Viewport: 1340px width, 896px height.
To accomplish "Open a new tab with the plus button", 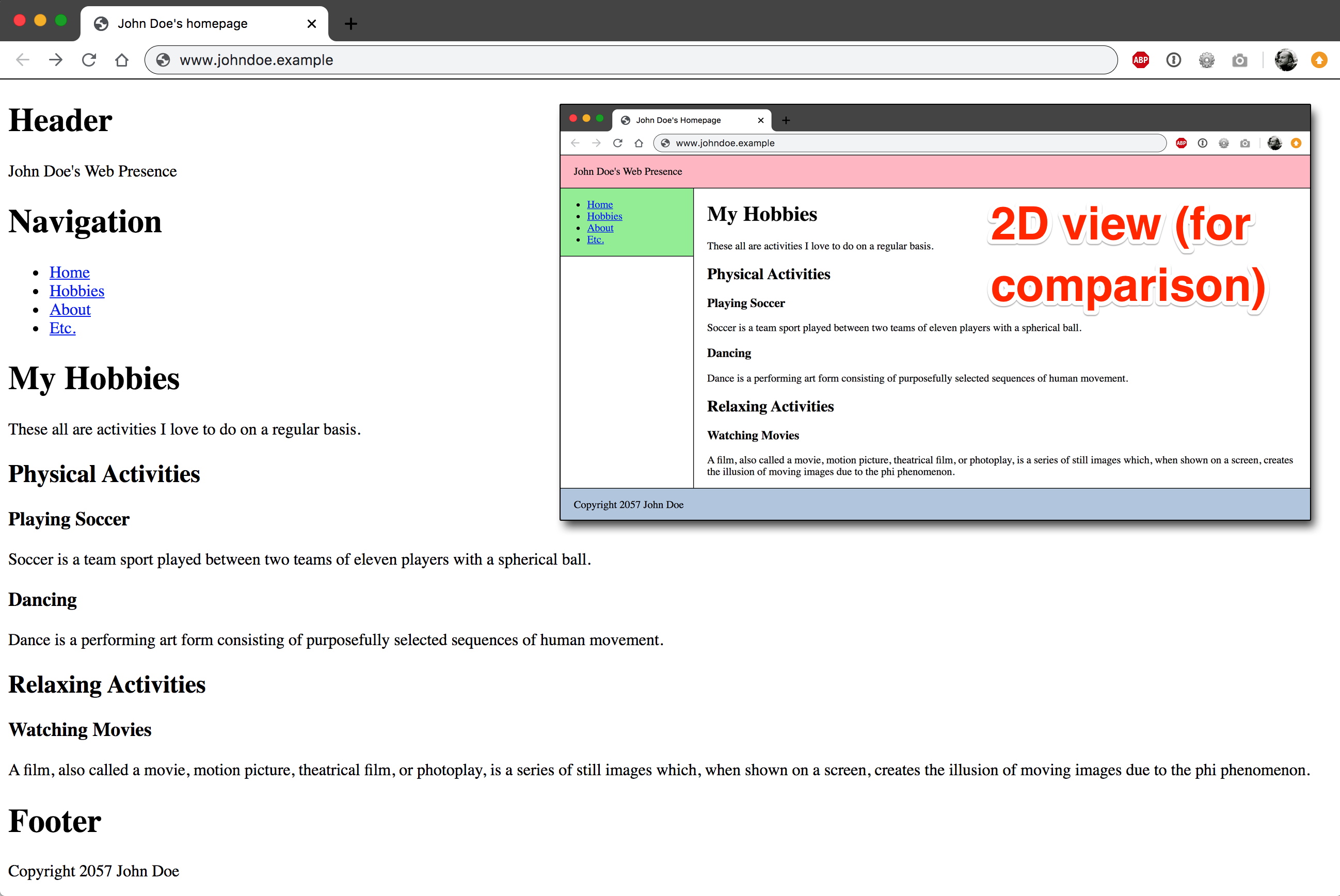I will coord(350,23).
